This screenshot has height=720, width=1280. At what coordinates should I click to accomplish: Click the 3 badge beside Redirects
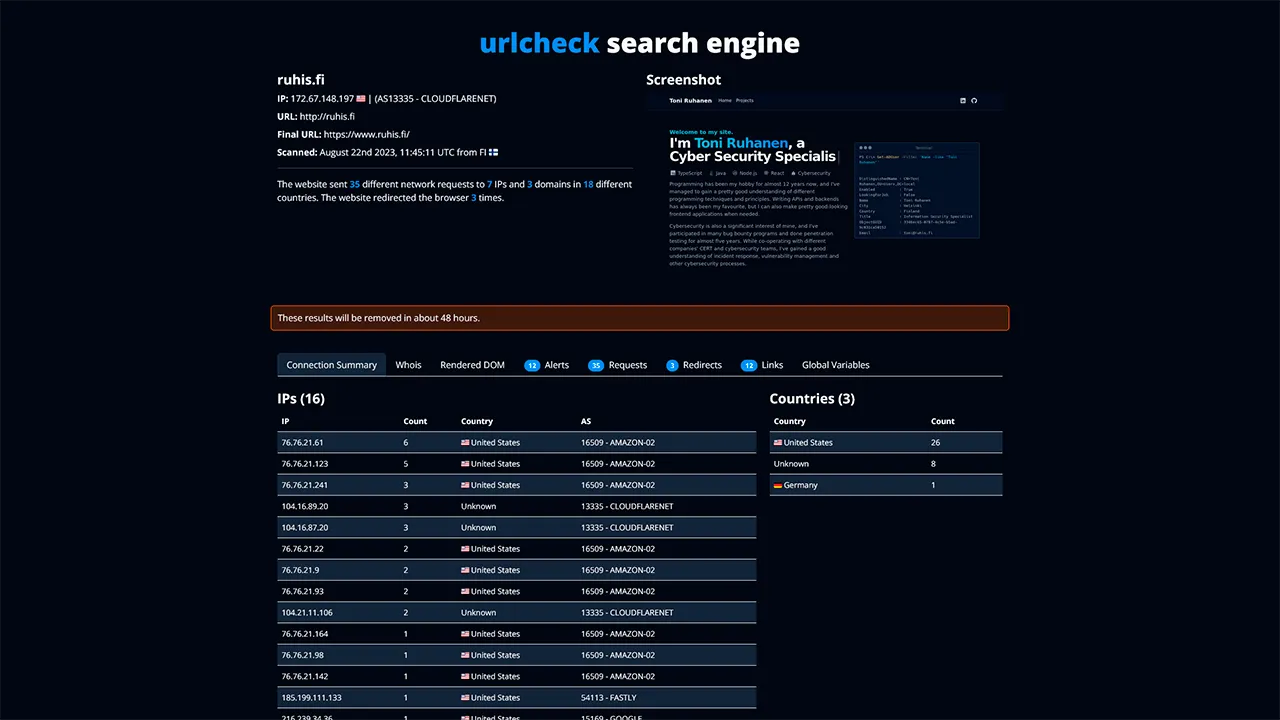point(672,365)
